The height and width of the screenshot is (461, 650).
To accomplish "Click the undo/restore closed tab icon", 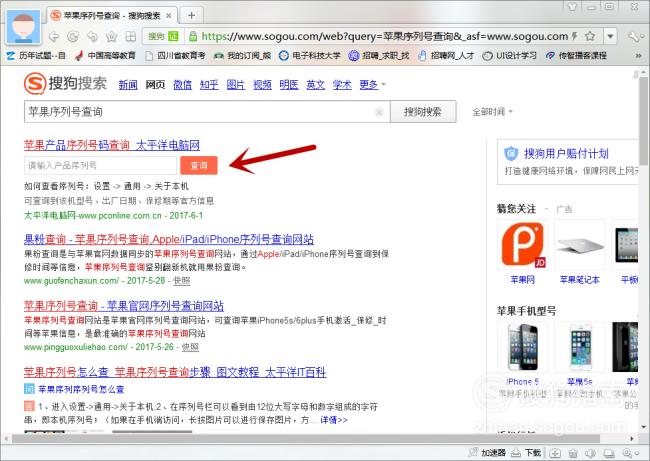I will point(92,37).
